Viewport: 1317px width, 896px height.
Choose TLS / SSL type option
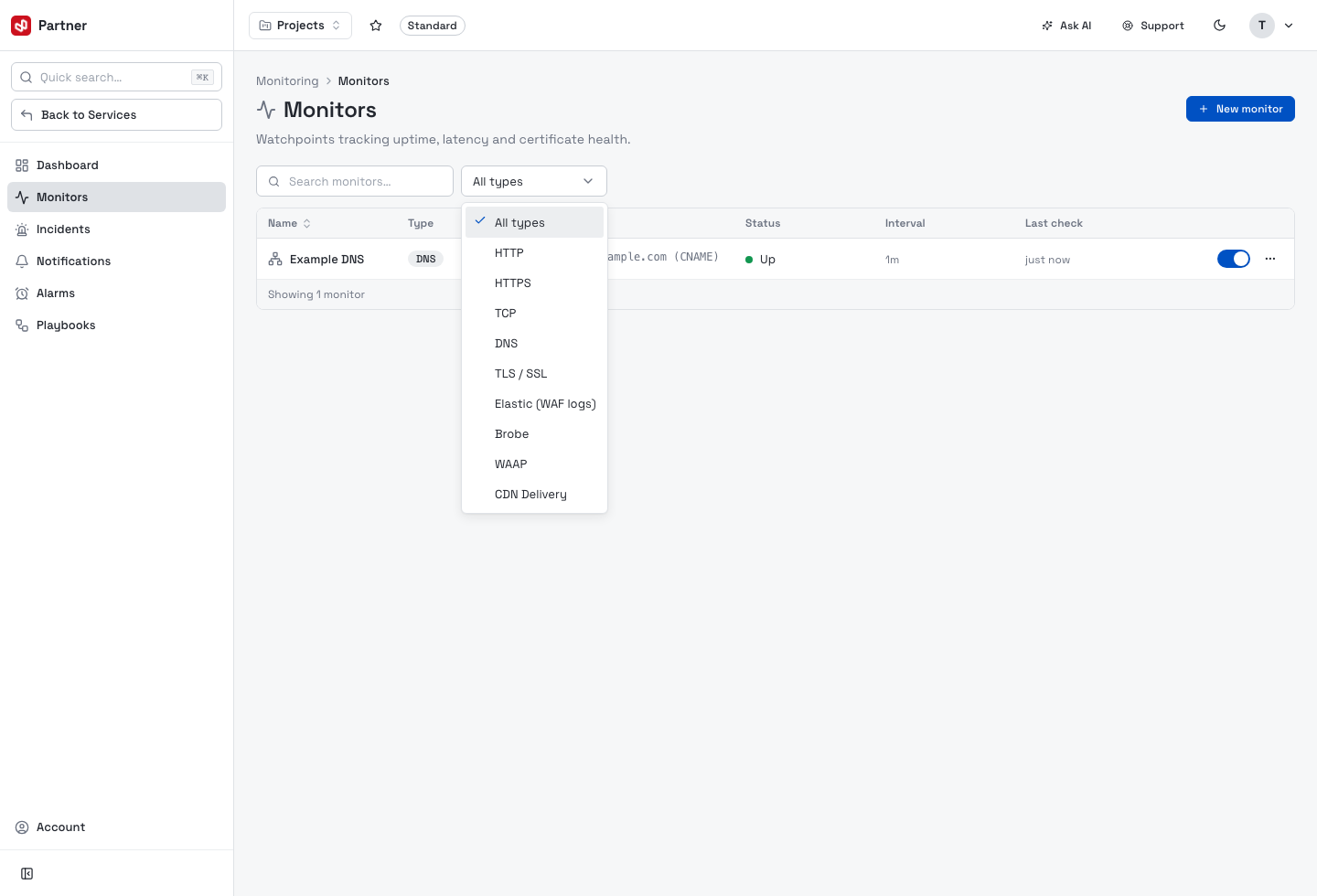point(534,373)
